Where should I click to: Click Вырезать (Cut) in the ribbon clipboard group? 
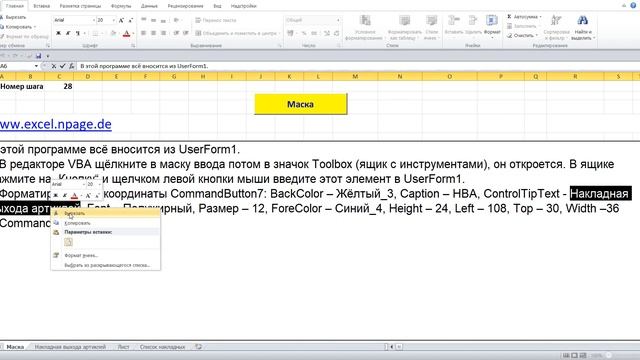pyautogui.click(x=13, y=17)
